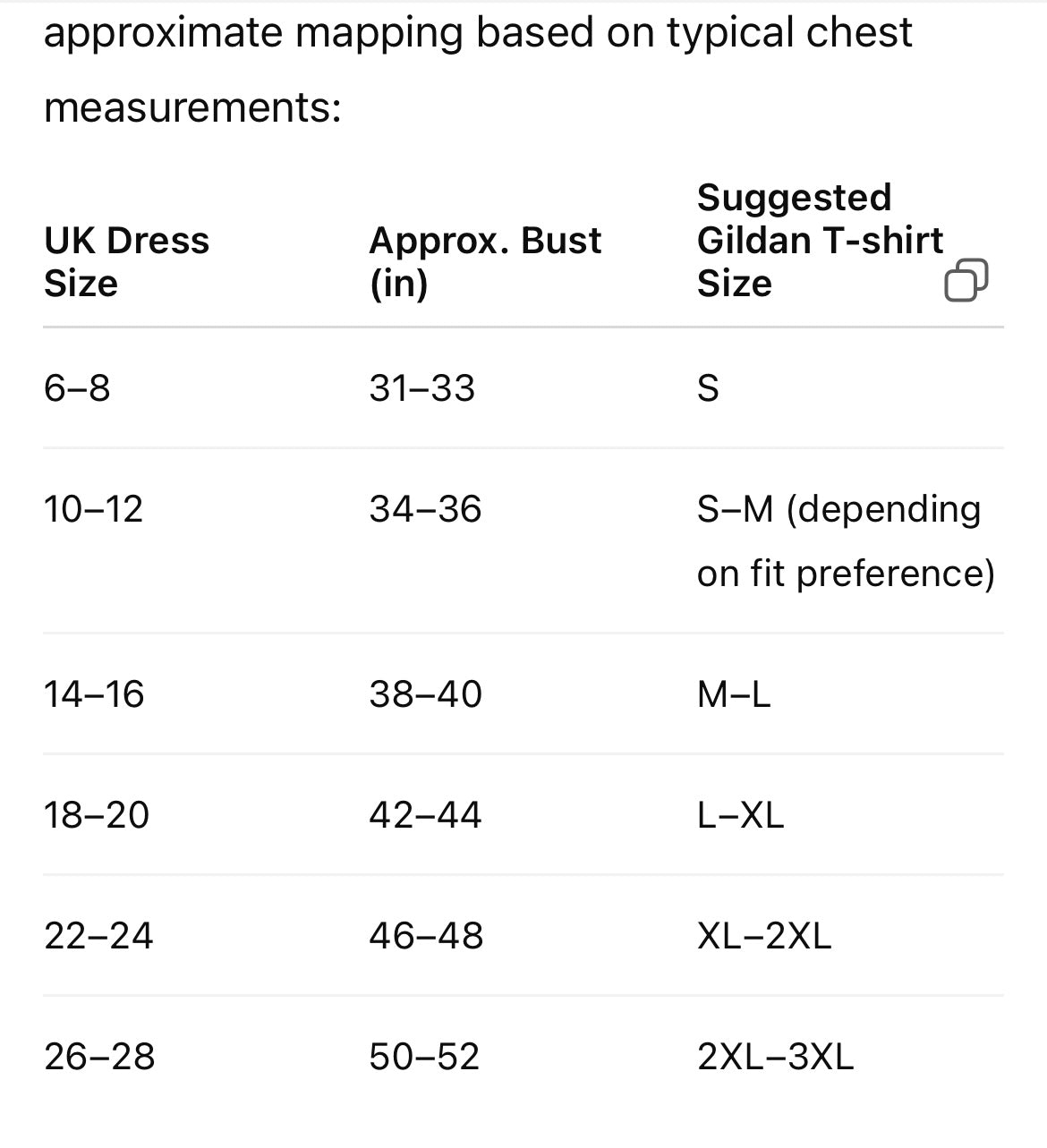The width and height of the screenshot is (1047, 1148).
Task: Click the 50–52 bust measurement cell
Action: click(x=424, y=1057)
